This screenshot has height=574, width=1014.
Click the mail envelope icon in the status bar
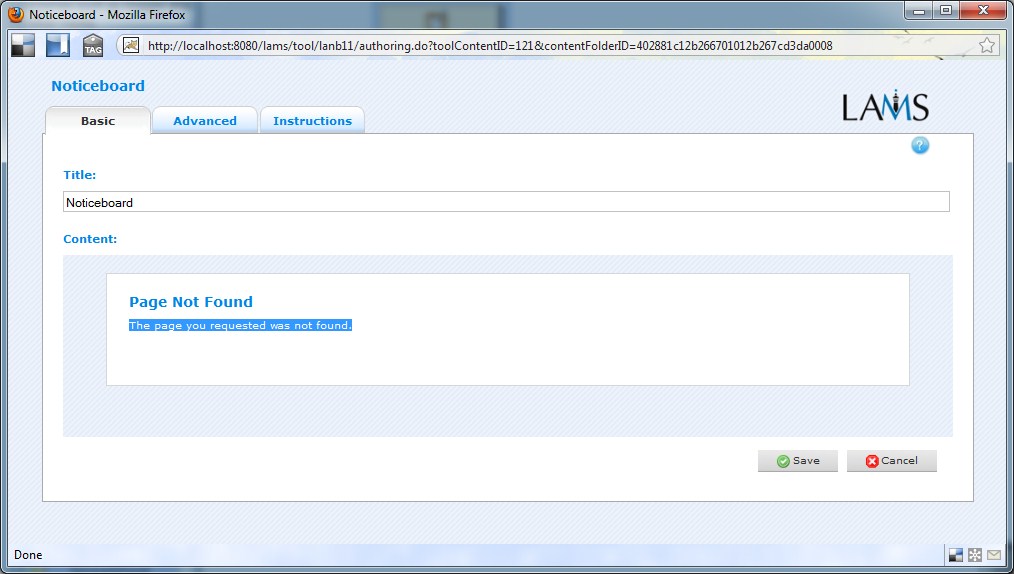pyautogui.click(x=994, y=555)
